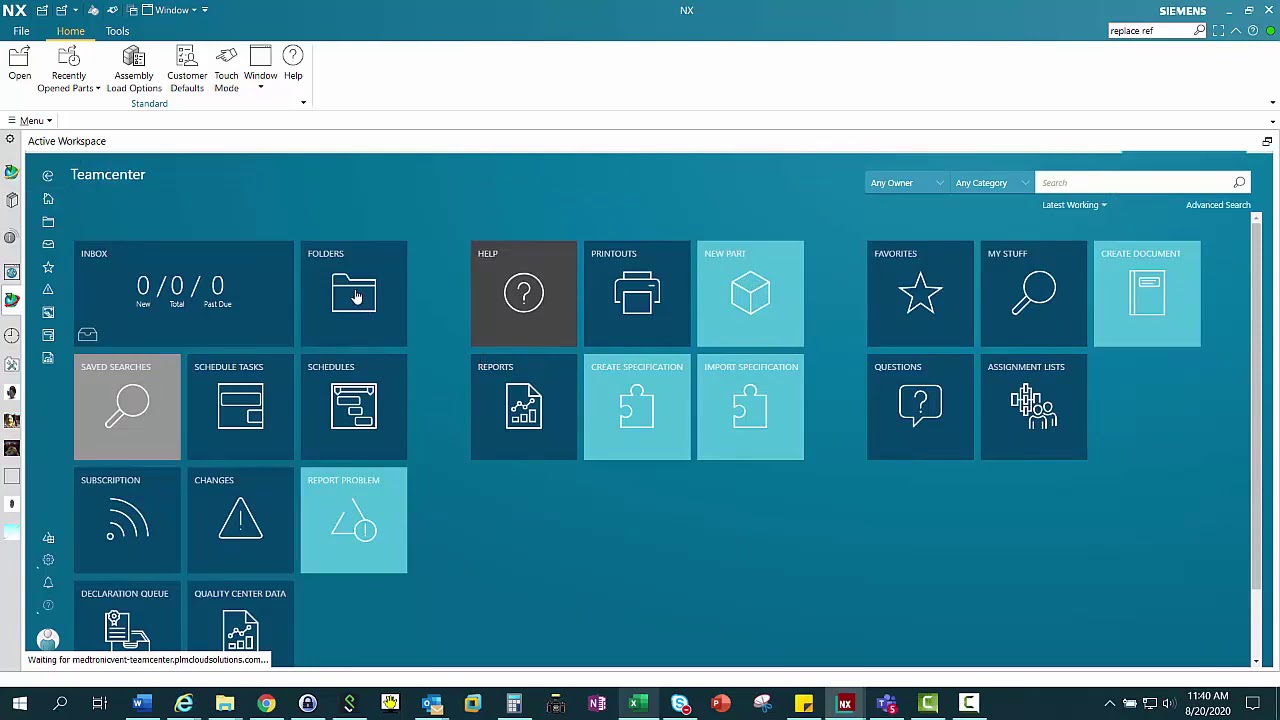Open the Schedule Tasks tile
The height and width of the screenshot is (720, 1280).
[241, 407]
